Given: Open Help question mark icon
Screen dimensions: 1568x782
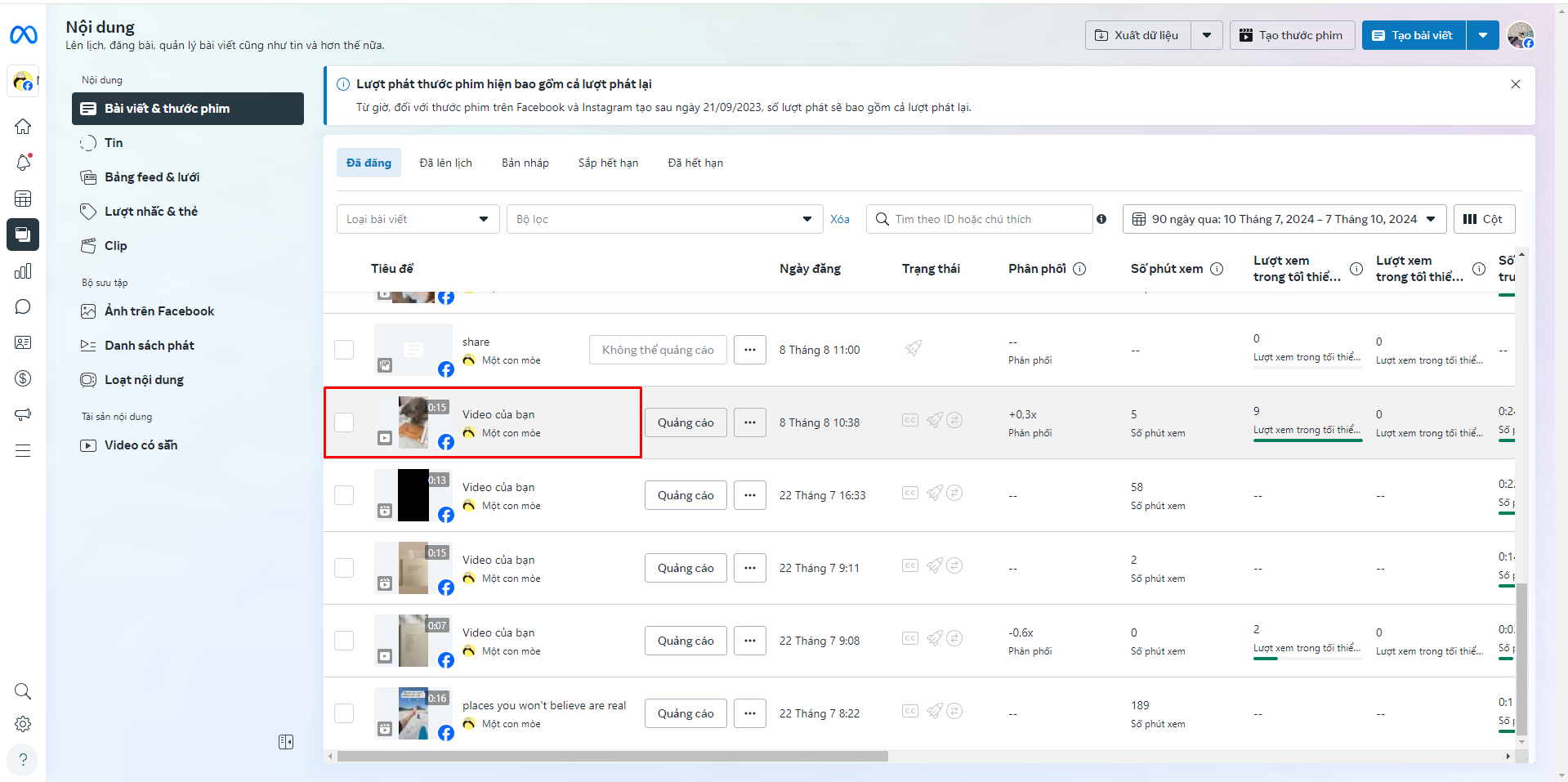Looking at the screenshot, I should [23, 760].
